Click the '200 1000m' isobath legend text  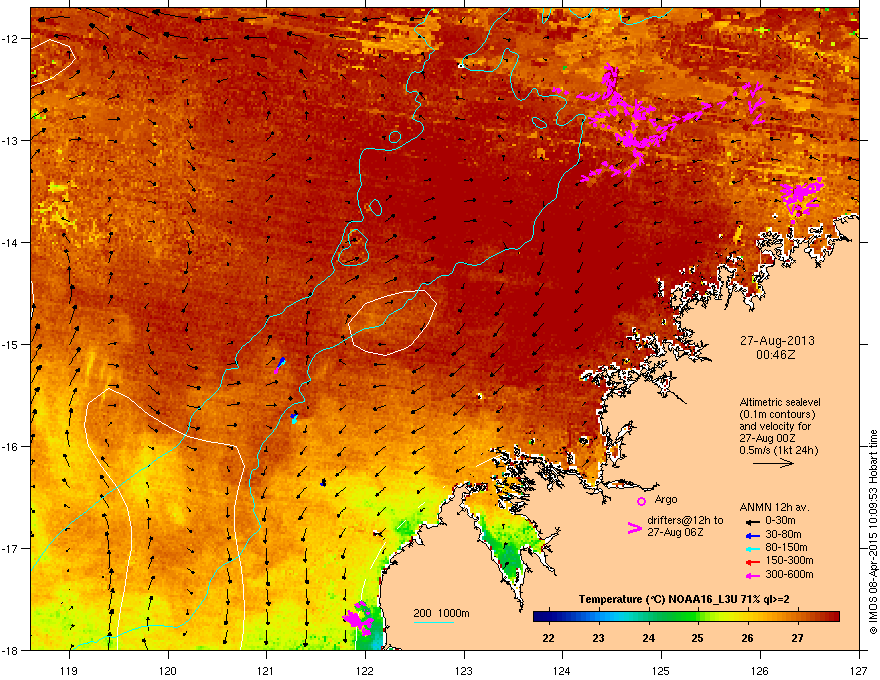tap(441, 613)
